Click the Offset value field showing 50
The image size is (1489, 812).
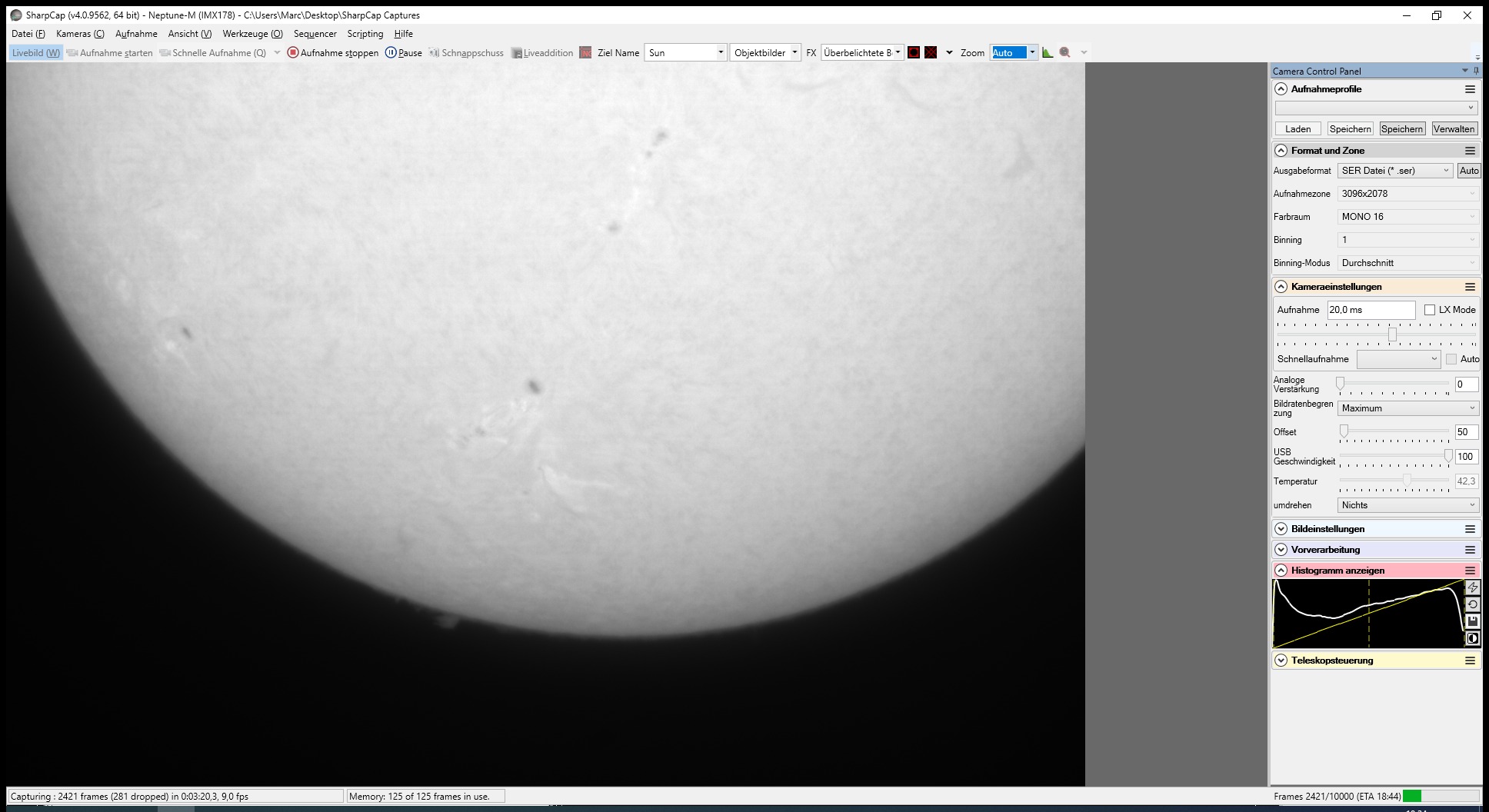(x=1466, y=432)
